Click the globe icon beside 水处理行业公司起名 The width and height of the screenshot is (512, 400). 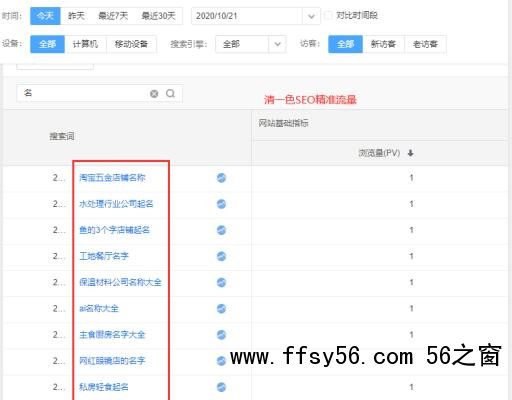221,204
